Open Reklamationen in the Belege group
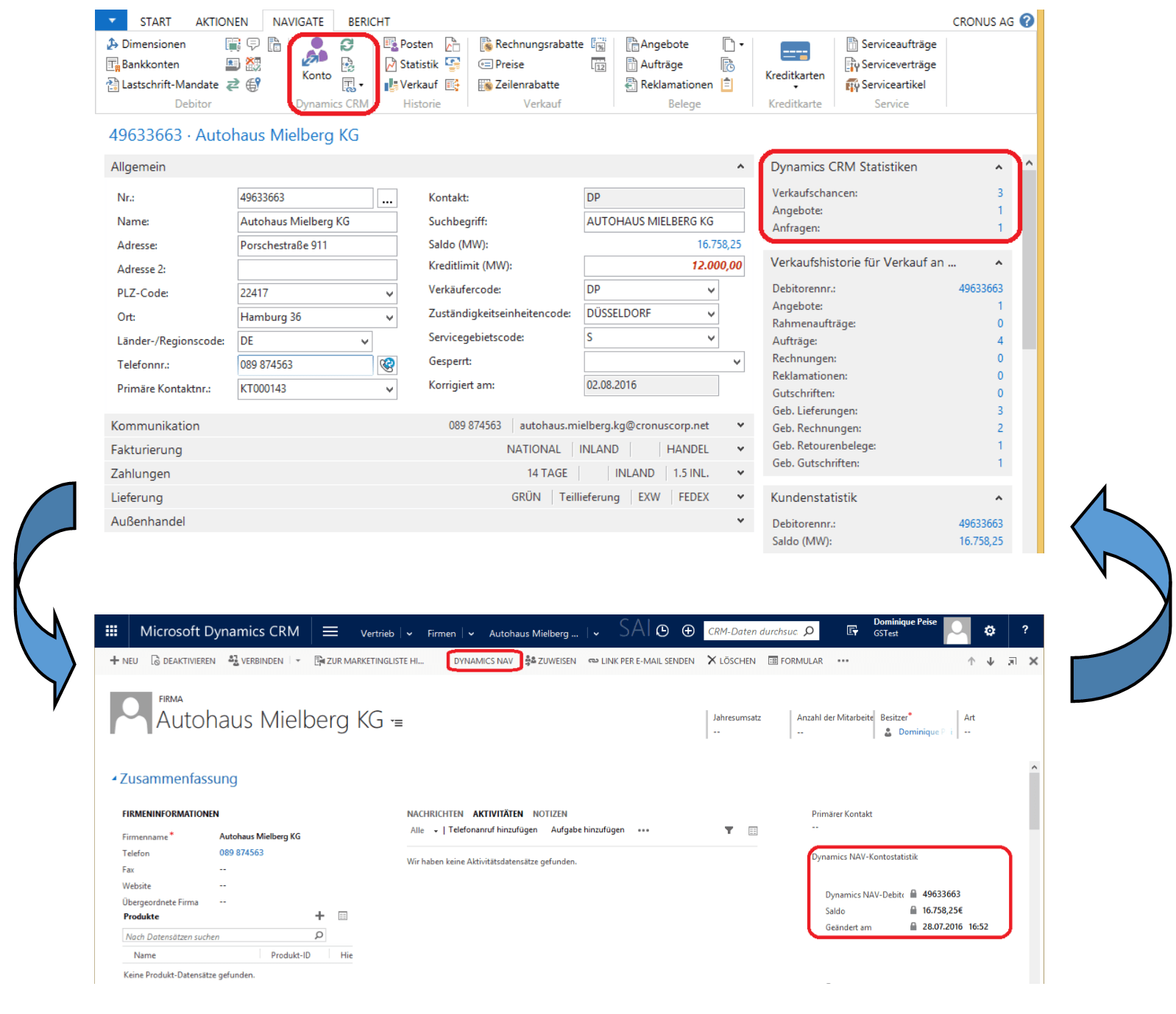The width and height of the screenshot is (1176, 1014). (669, 85)
